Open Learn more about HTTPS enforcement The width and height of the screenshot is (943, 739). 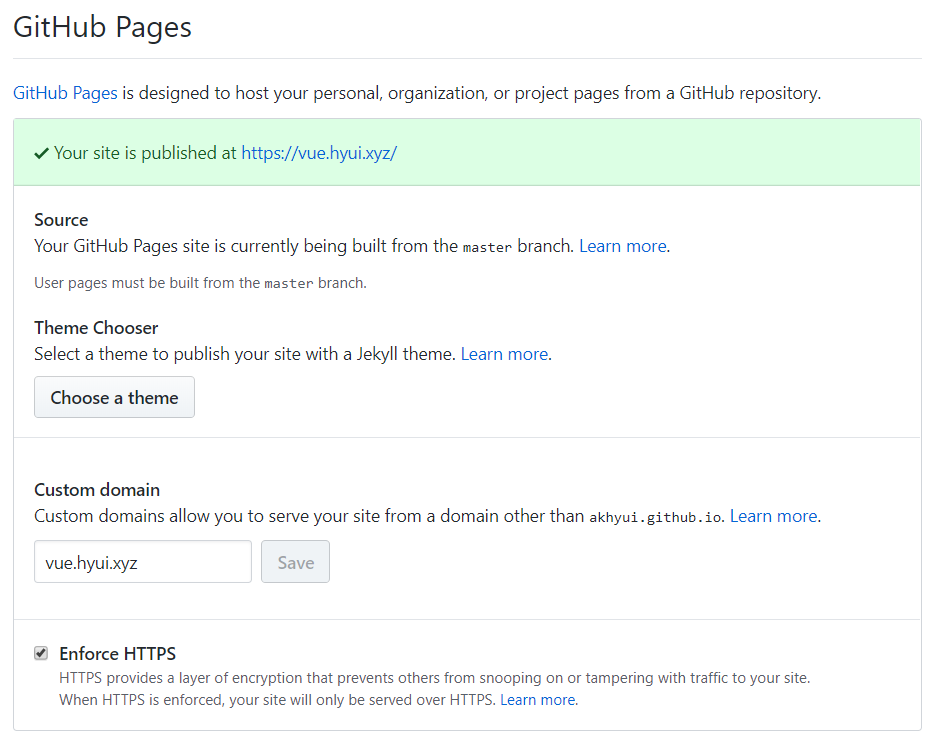(537, 699)
